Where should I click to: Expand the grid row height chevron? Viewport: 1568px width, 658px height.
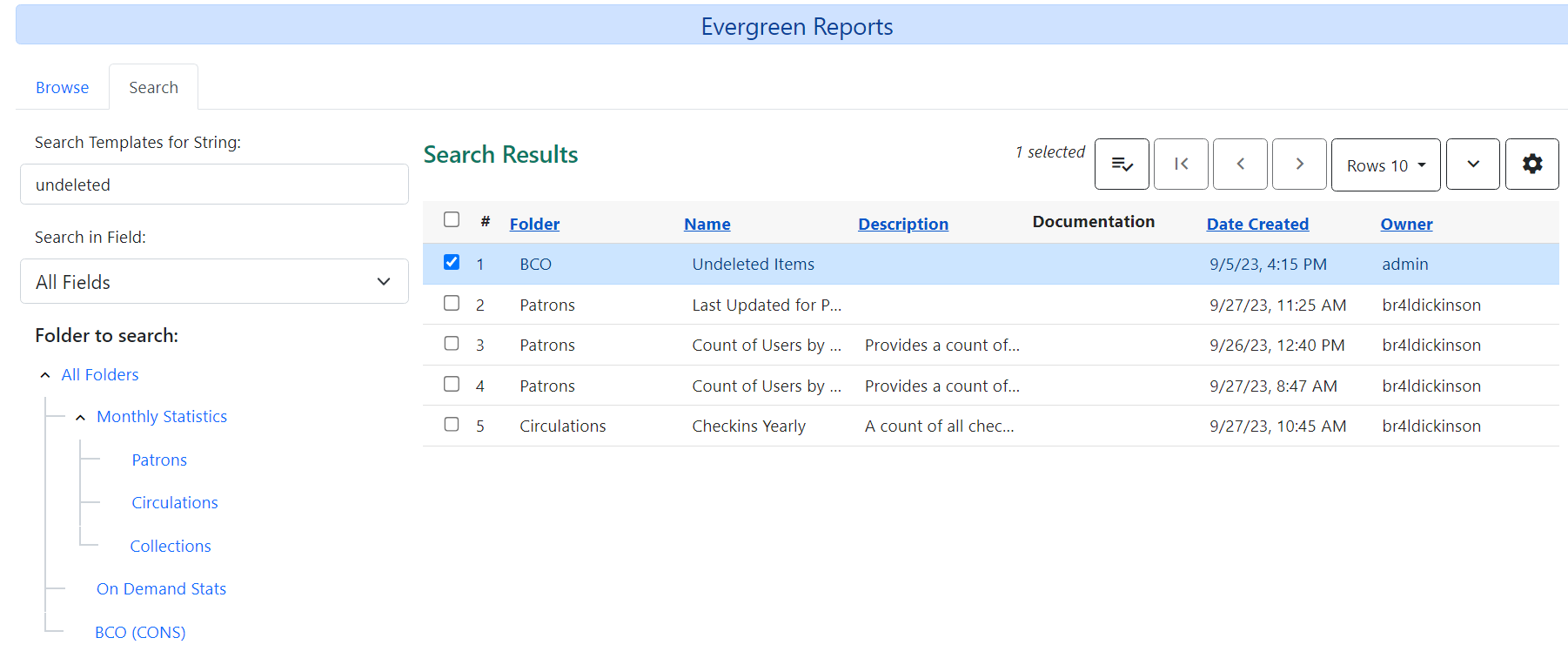pos(1472,164)
